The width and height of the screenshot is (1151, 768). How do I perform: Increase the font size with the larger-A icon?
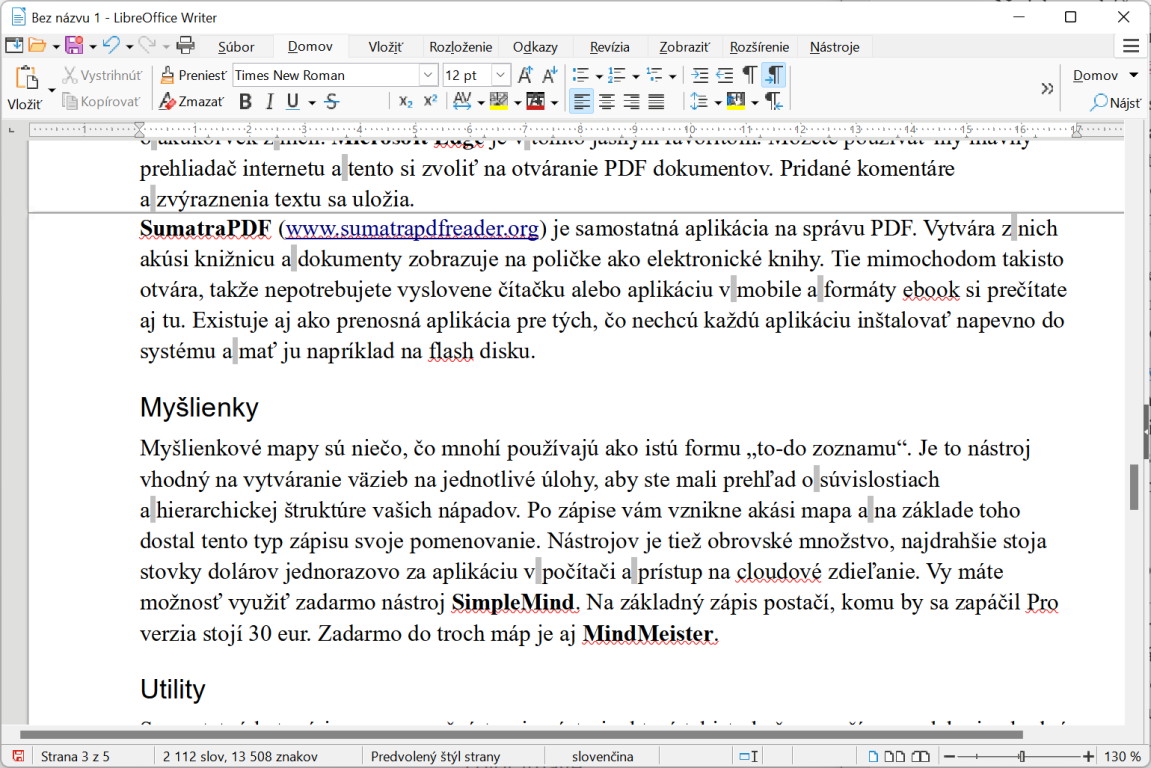tap(525, 75)
